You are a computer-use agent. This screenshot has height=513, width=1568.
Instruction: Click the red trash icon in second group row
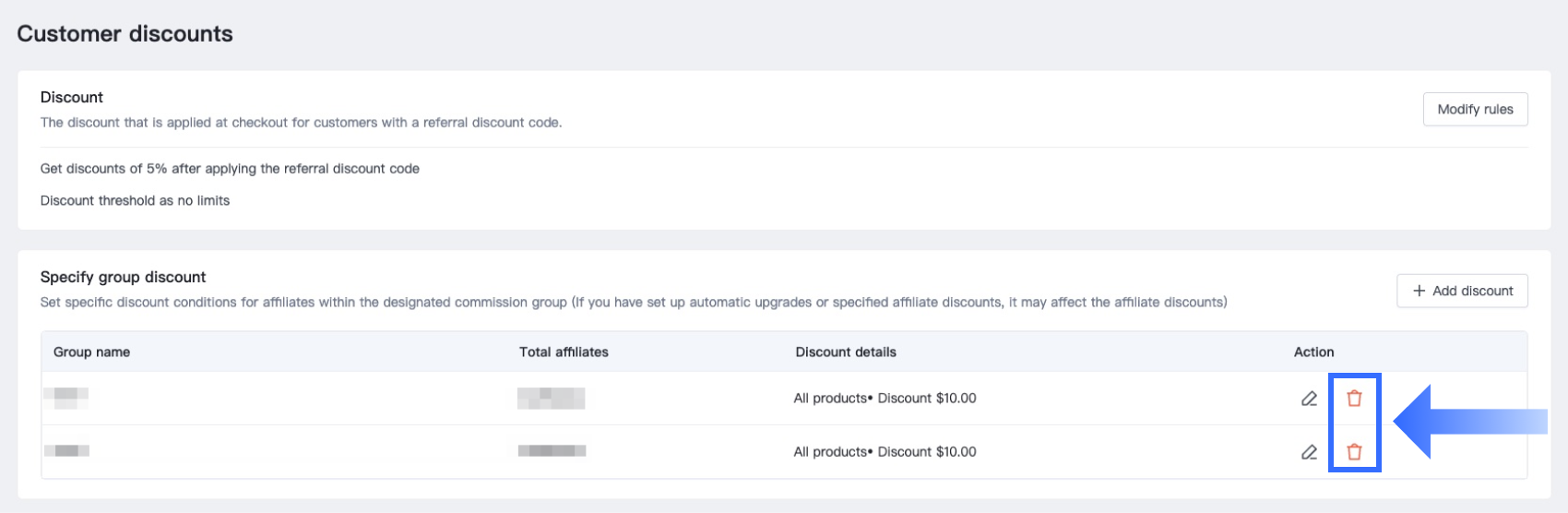pyautogui.click(x=1354, y=452)
